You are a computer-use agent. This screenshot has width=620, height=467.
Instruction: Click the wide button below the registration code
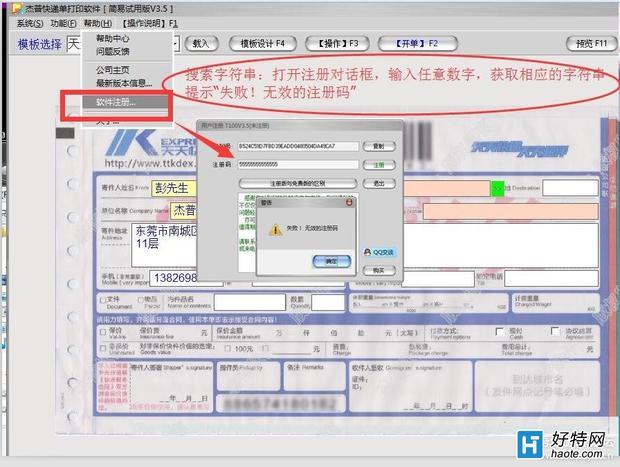(x=298, y=183)
